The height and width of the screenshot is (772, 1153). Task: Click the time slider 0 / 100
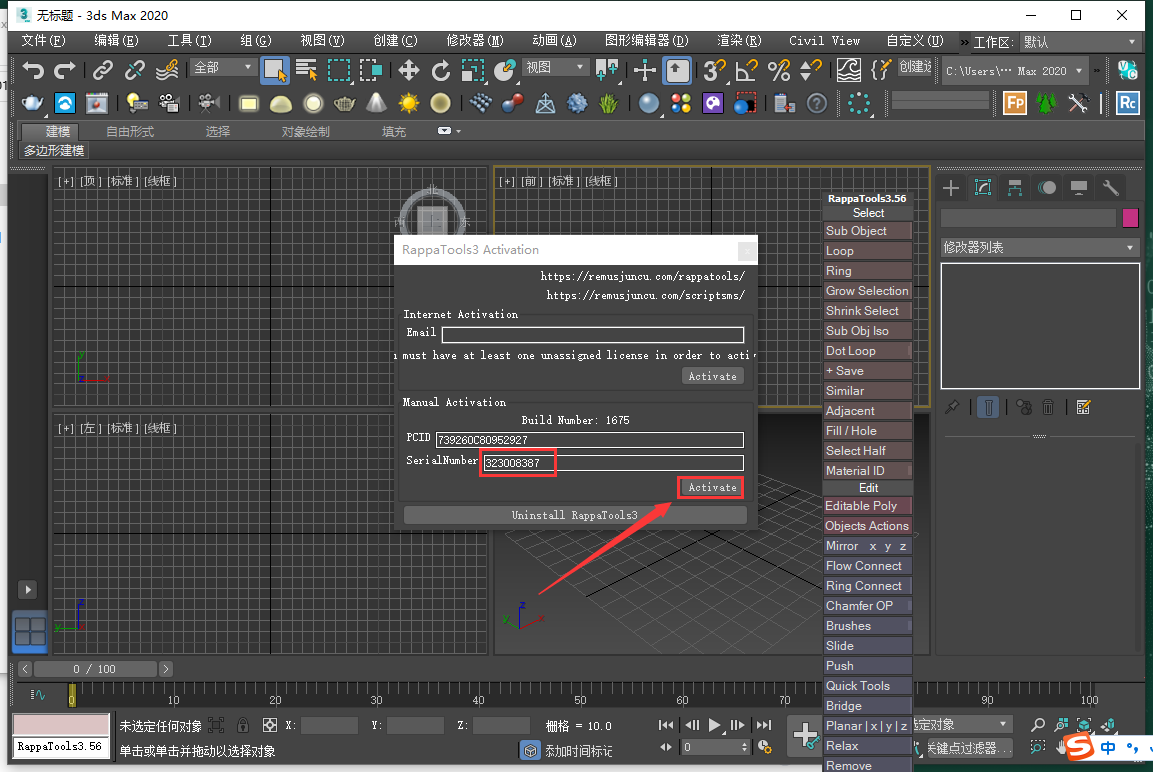point(95,669)
